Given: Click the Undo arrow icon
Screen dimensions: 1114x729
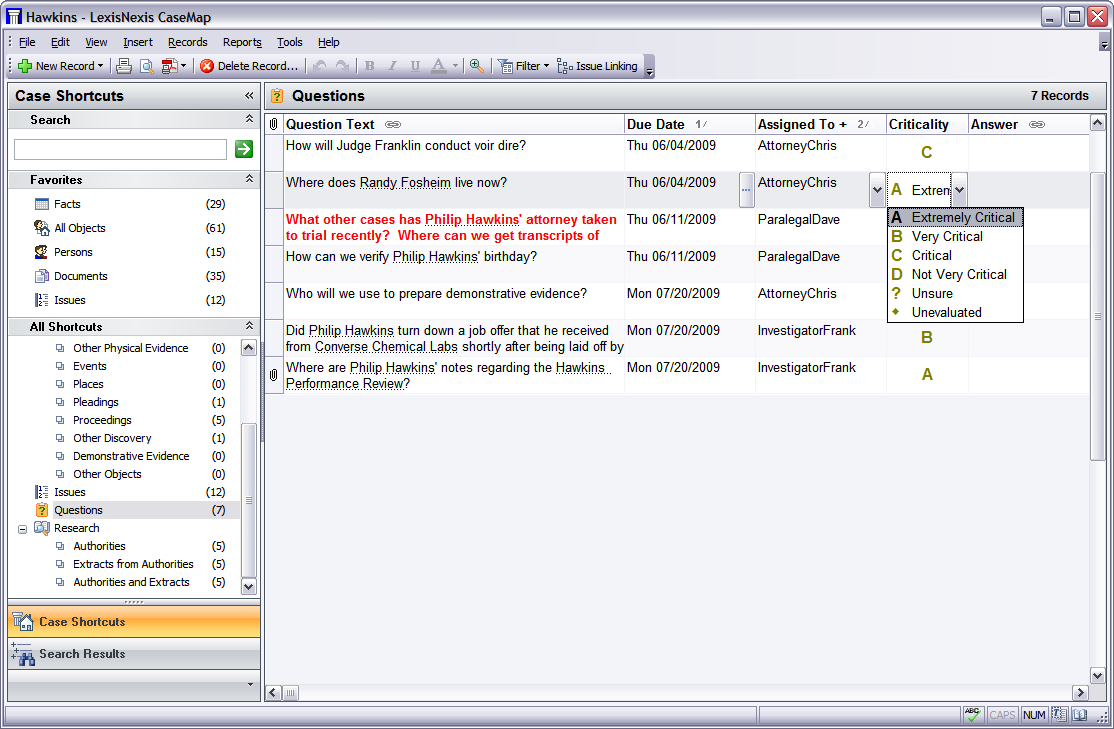Looking at the screenshot, I should click(x=320, y=66).
